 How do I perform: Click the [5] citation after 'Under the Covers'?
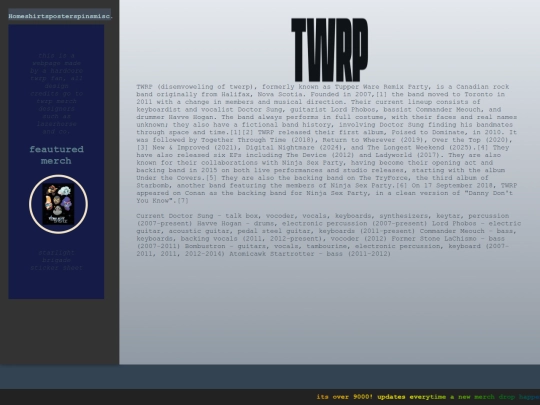[x=211, y=178]
